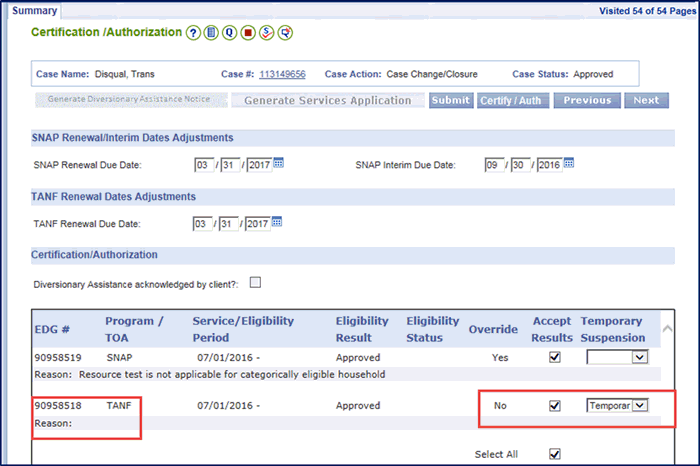Toggle Diversionary Assistance acknowledged checkbox
Screen dimensions: 700x466
(x=255, y=283)
